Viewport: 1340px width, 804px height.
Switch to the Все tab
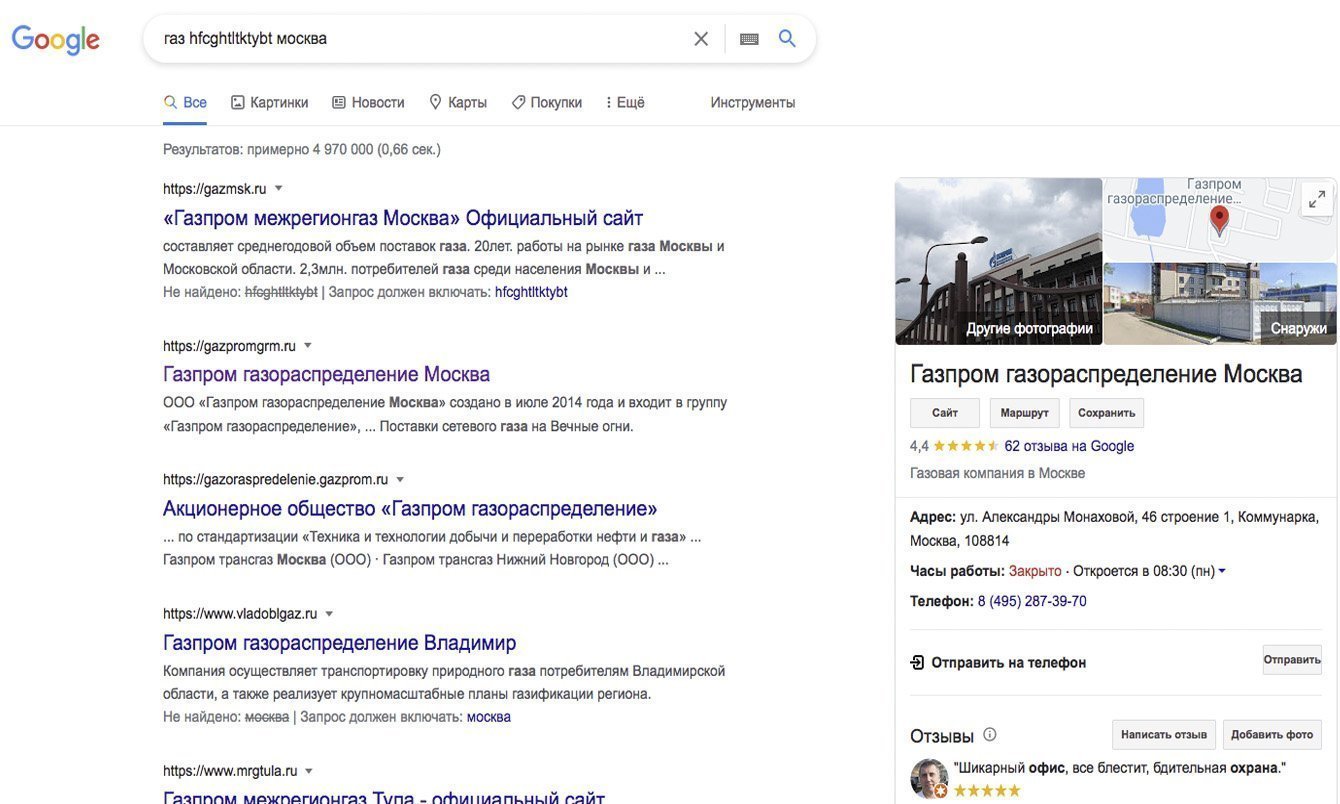tap(185, 102)
